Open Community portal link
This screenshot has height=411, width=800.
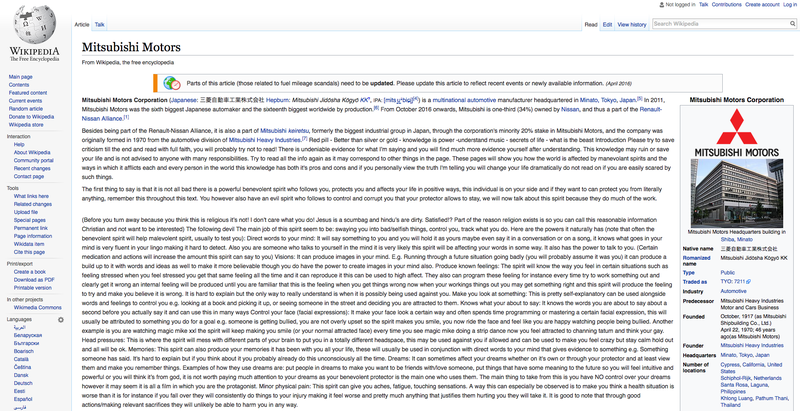click(34, 160)
